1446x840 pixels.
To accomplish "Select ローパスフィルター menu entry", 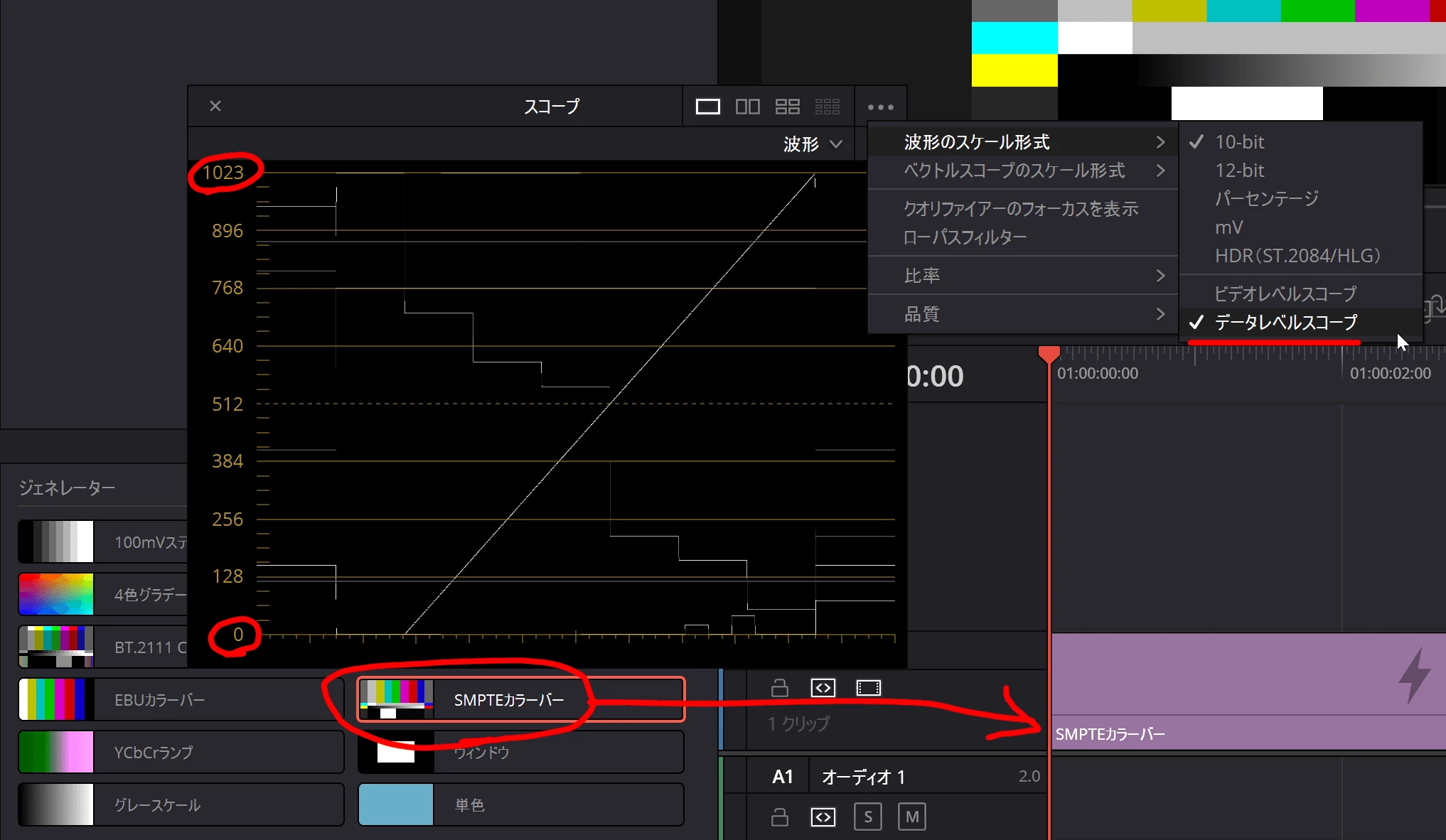I will click(965, 237).
